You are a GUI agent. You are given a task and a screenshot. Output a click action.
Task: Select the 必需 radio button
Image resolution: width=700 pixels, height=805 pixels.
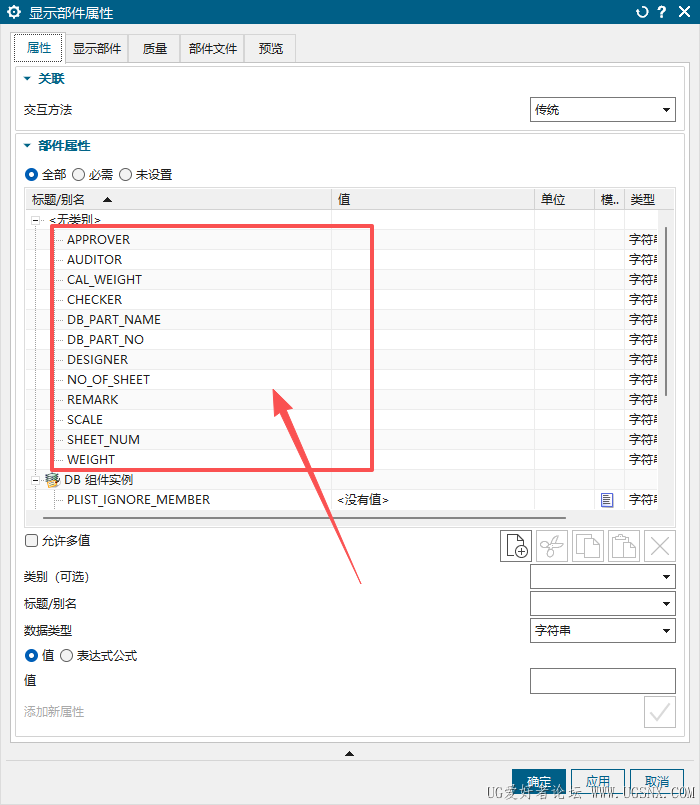(x=78, y=175)
